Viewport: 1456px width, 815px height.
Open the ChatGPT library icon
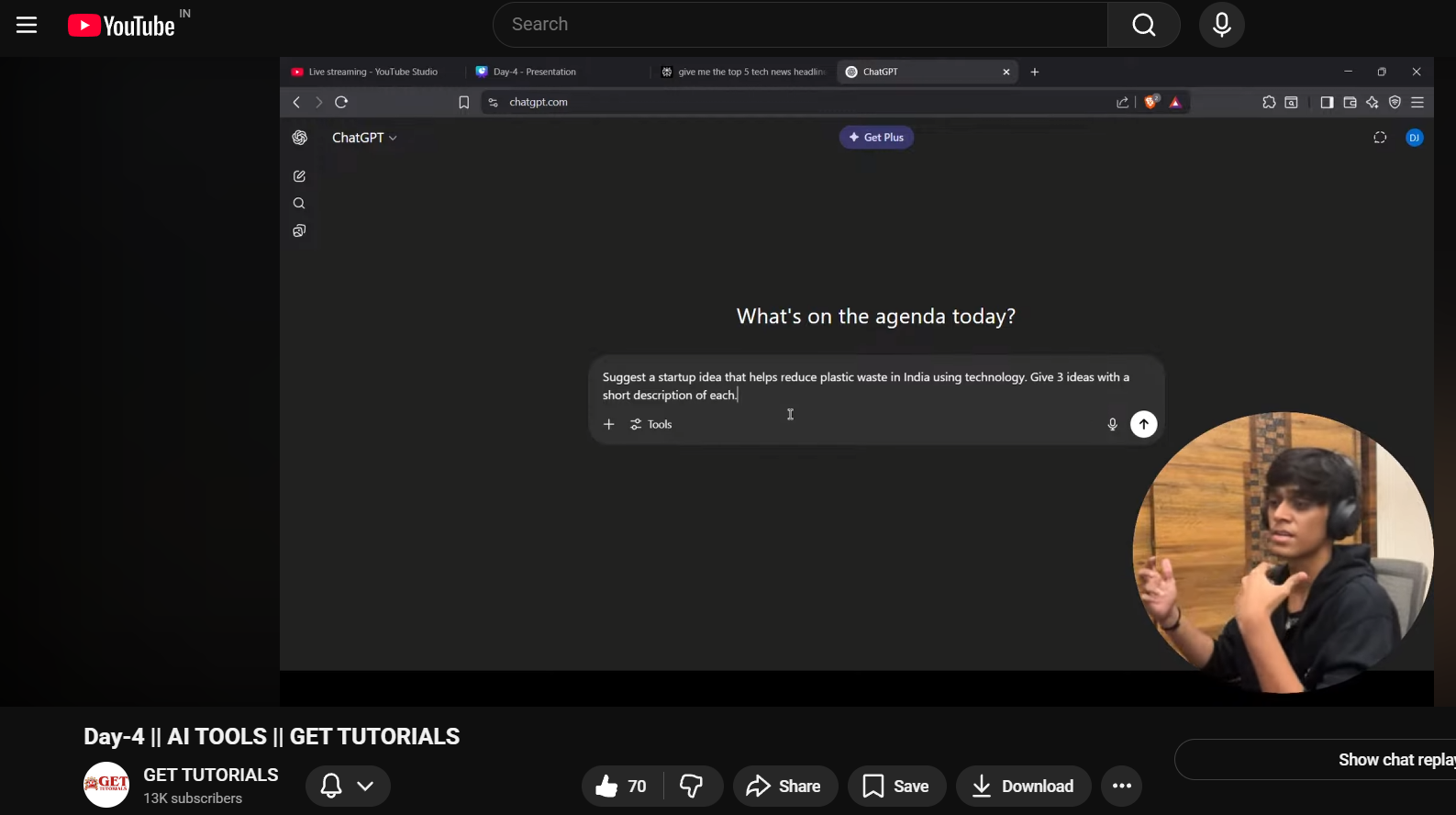[299, 231]
